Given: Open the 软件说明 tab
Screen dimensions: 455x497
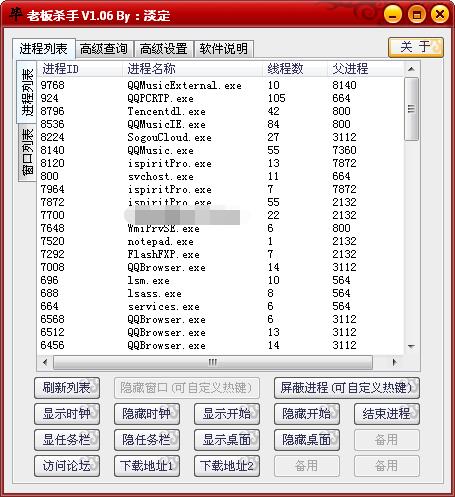Looking at the screenshot, I should [224, 49].
